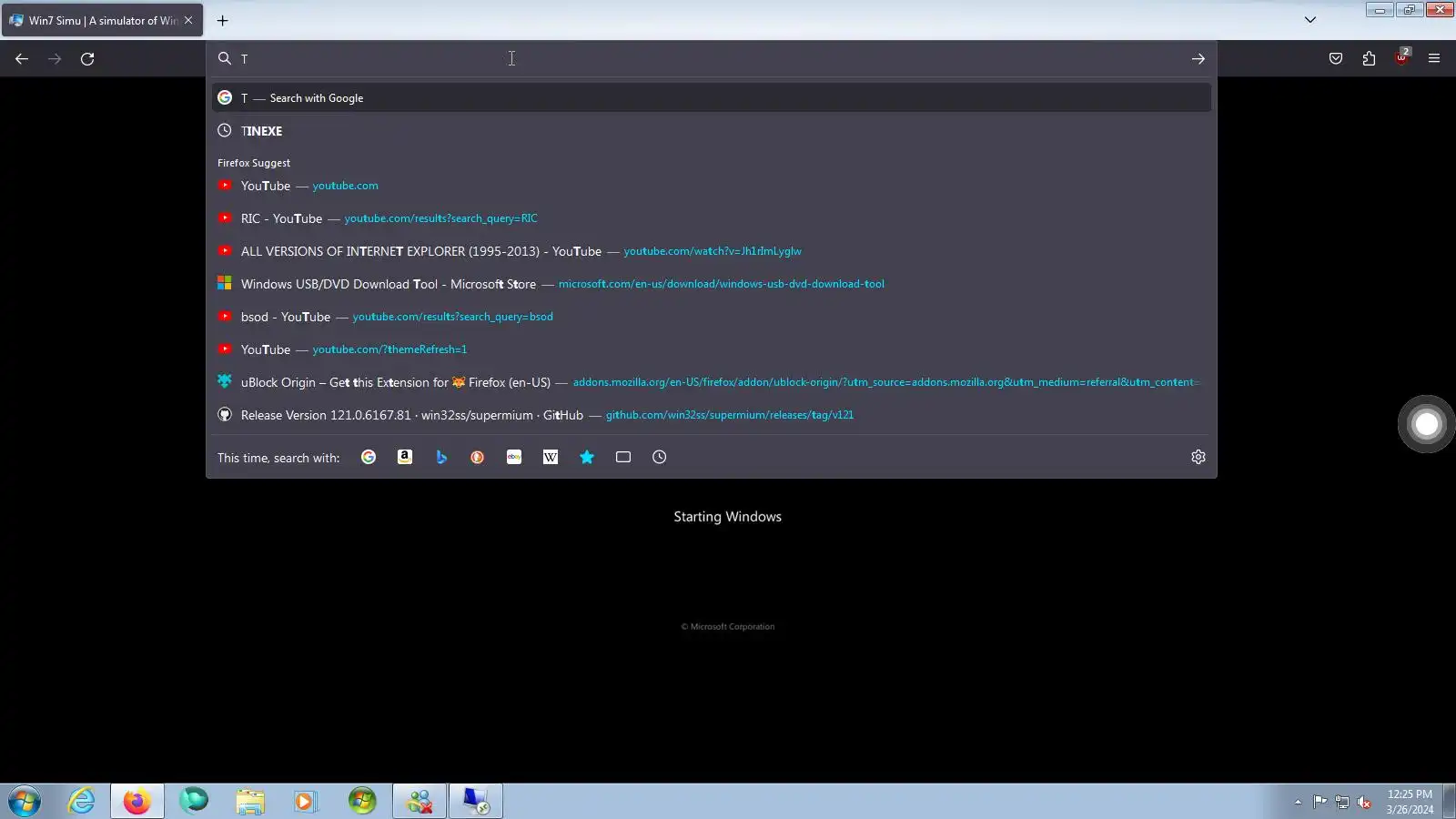Screen dimensions: 1456x819
Task: Switch to Firefox in the taskbar
Action: point(137,802)
